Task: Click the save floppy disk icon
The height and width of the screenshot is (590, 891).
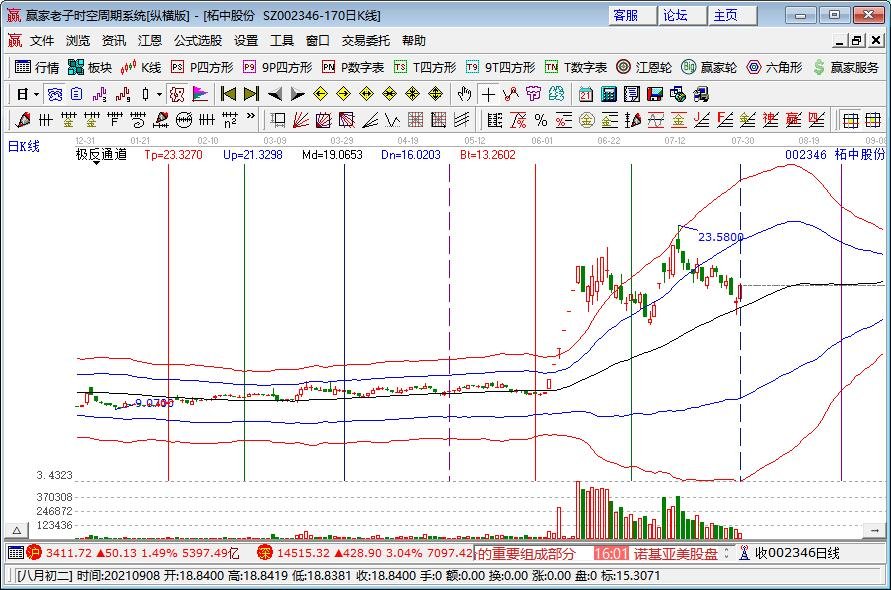Action: tap(654, 94)
